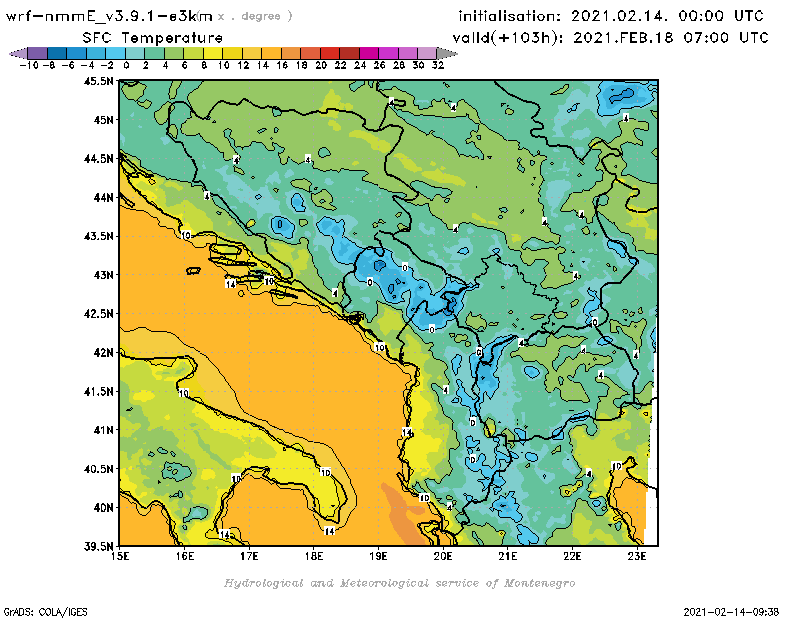Select the 'valid(+103h): 2021.FEB.18 07:00 UTC' line
This screenshot has width=800, height=618.
[610, 38]
